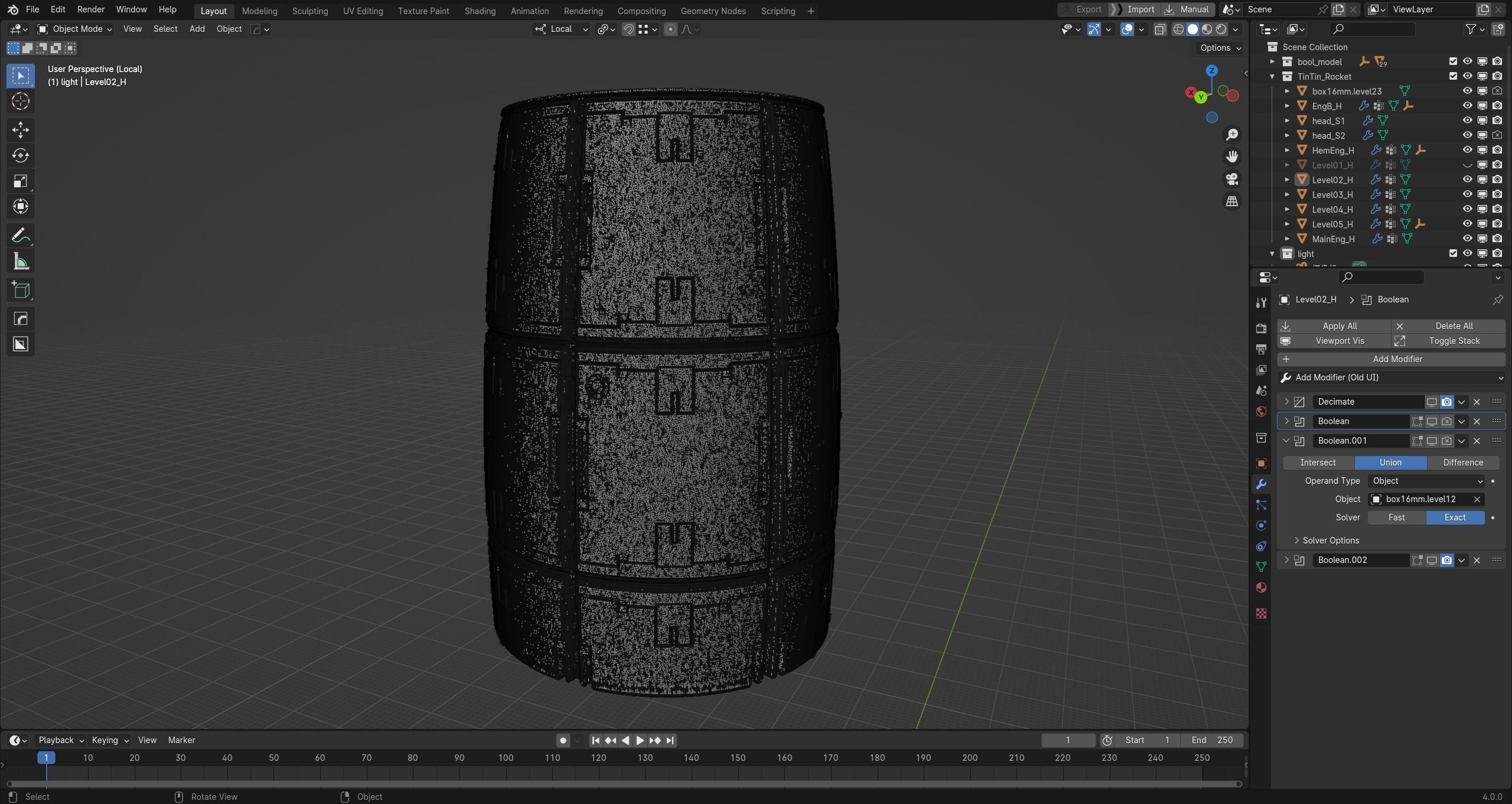Select the Scale tool
Image resolution: width=1512 pixels, height=804 pixels.
(x=21, y=181)
